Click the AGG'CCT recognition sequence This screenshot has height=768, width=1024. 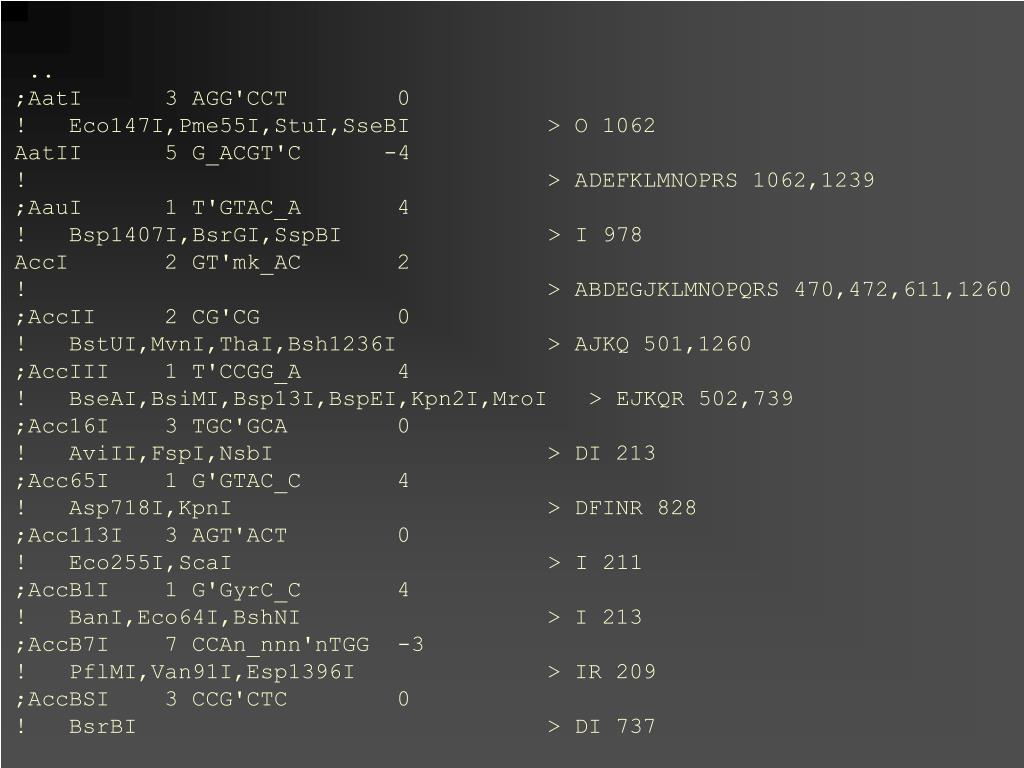click(x=240, y=99)
